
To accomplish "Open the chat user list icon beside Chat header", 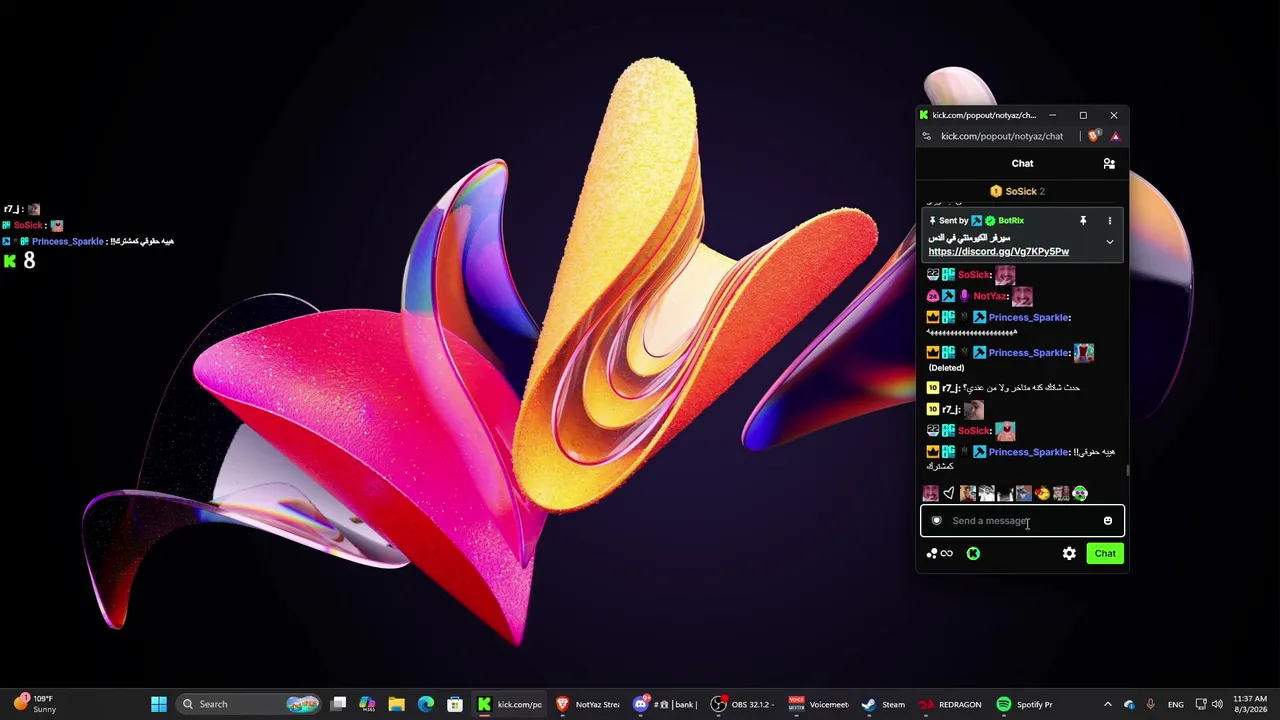I will (1109, 163).
